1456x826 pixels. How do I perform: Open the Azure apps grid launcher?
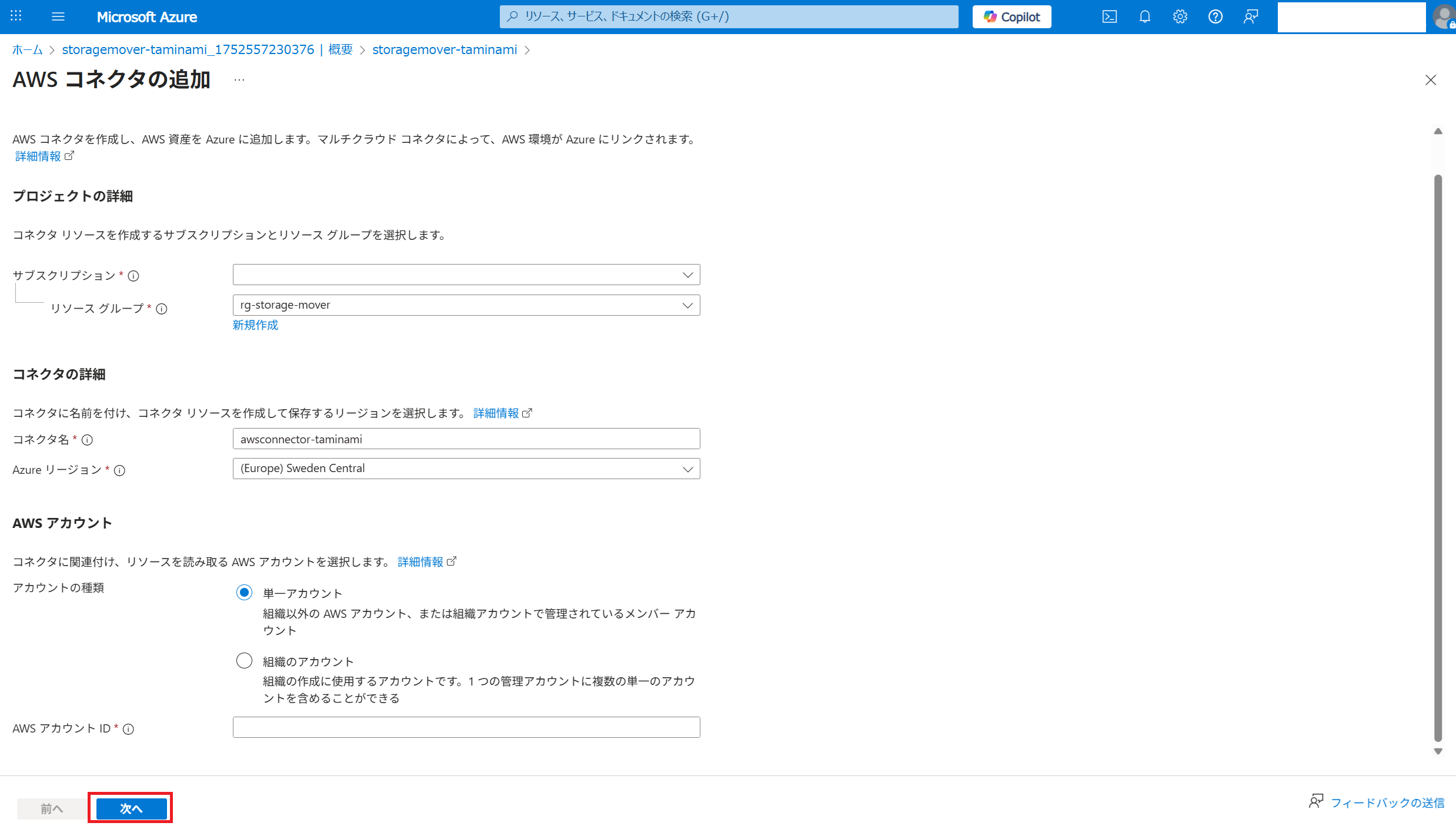pyautogui.click(x=16, y=16)
